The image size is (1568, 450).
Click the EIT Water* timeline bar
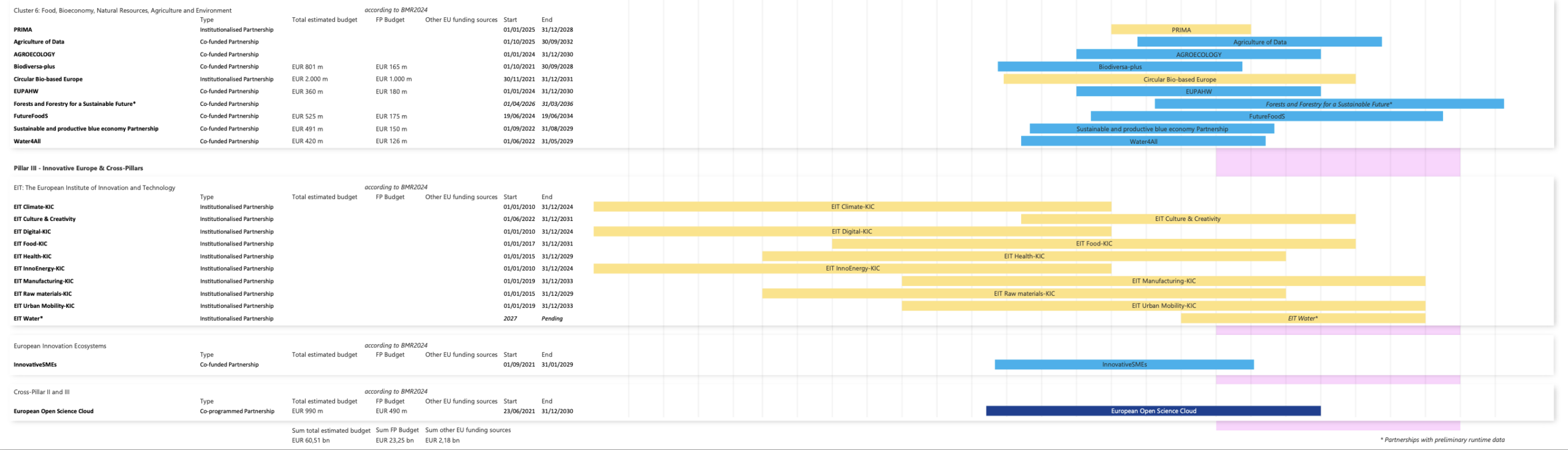click(x=1302, y=318)
